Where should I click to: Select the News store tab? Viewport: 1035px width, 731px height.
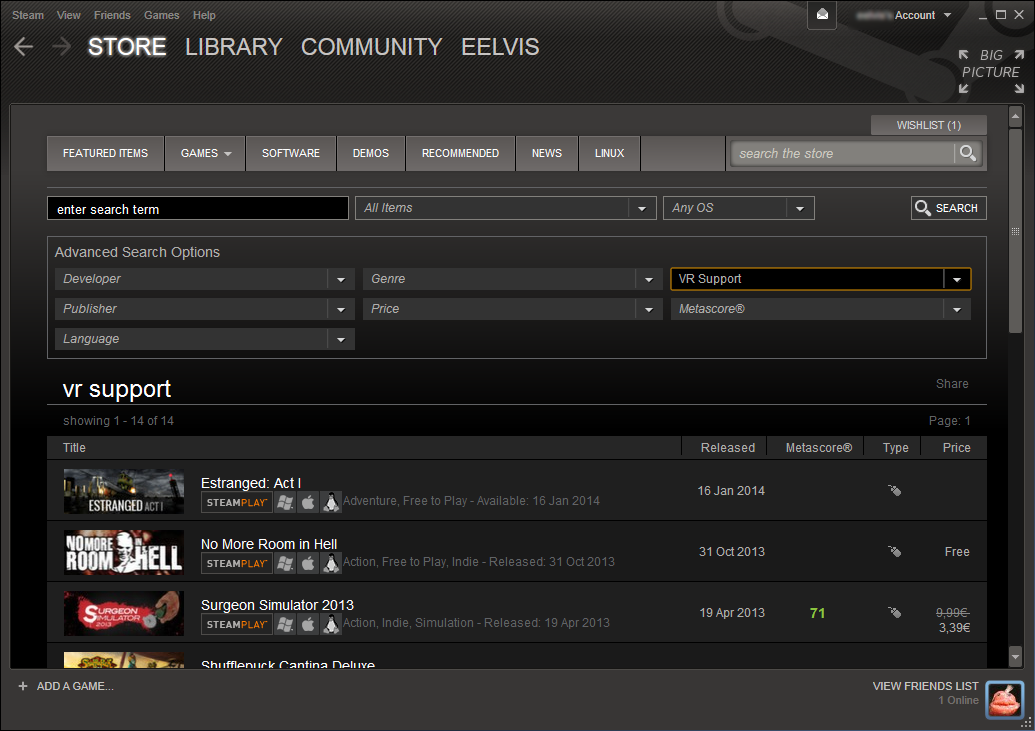pos(547,153)
